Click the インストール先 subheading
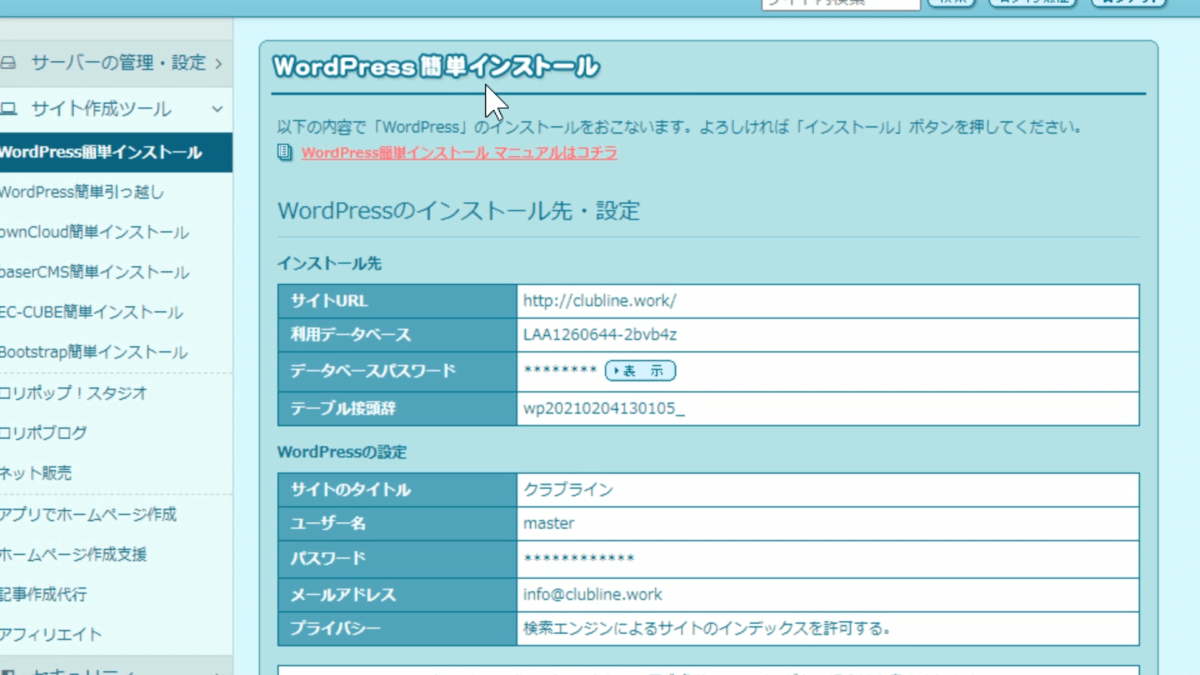Screen dimensions: 1200x675 click(329, 264)
